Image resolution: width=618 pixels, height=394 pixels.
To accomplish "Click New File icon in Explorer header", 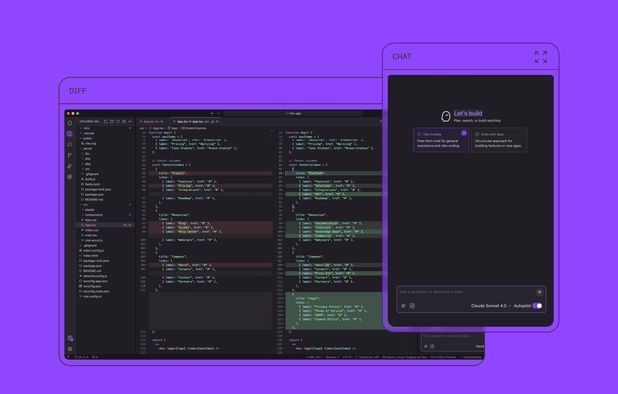I will point(106,122).
